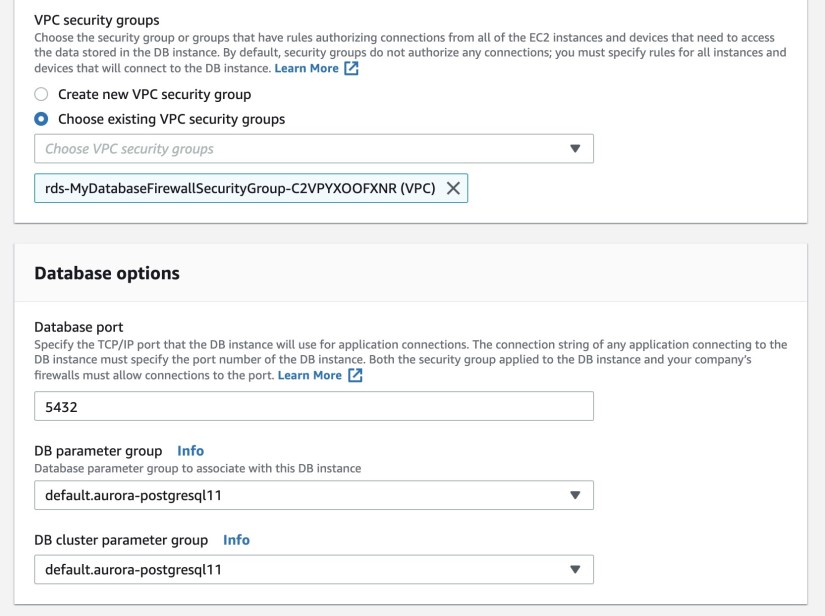Select Create new VPC security group option
Viewport: 825px width, 616px height.
click(x=41, y=94)
